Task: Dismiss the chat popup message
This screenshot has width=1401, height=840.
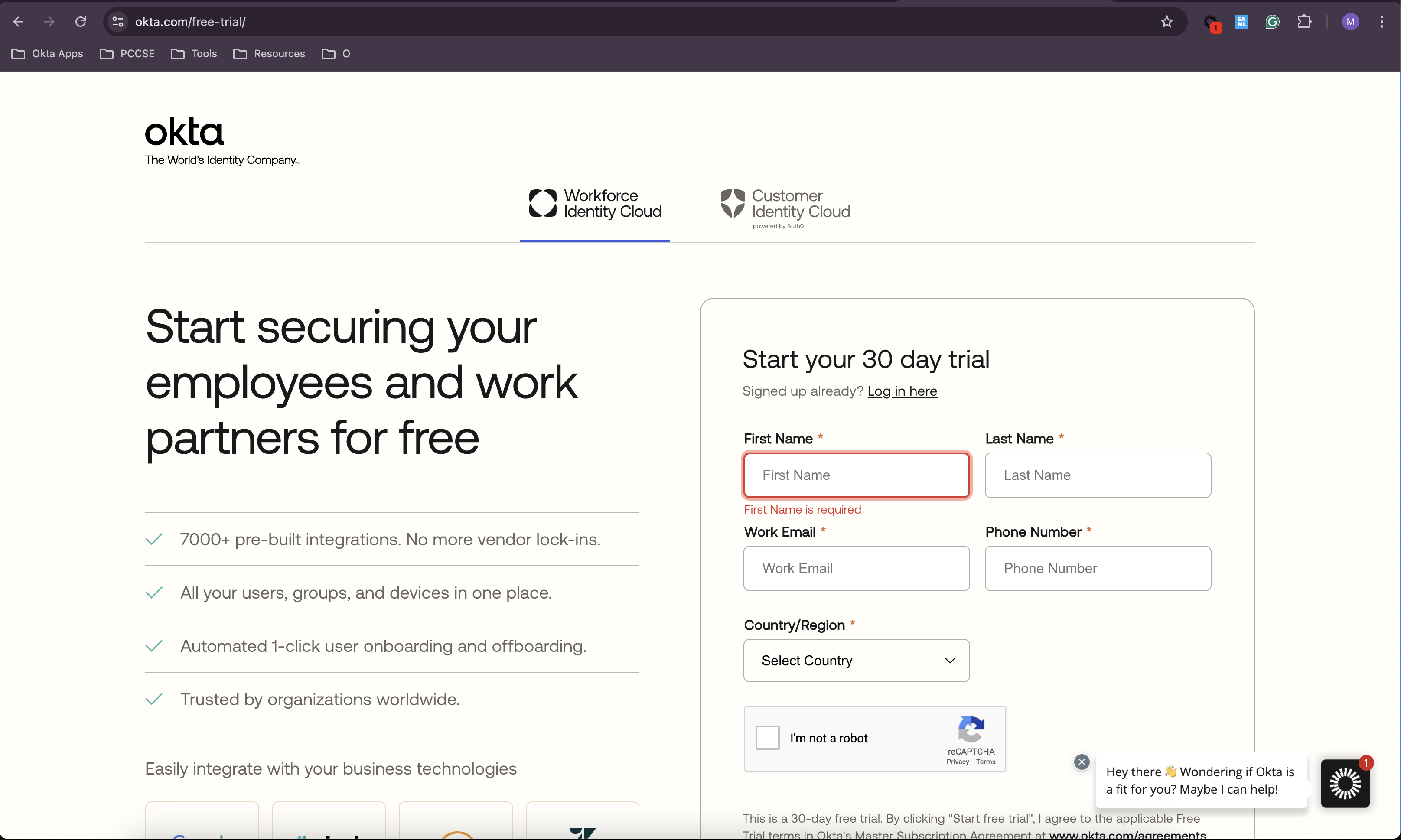Action: [x=1081, y=762]
